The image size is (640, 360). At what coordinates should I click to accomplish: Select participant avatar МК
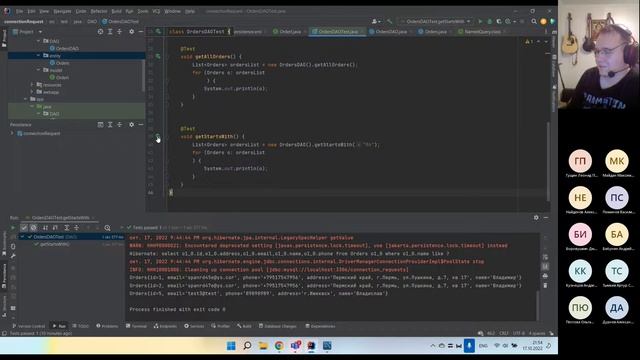(x=616, y=161)
